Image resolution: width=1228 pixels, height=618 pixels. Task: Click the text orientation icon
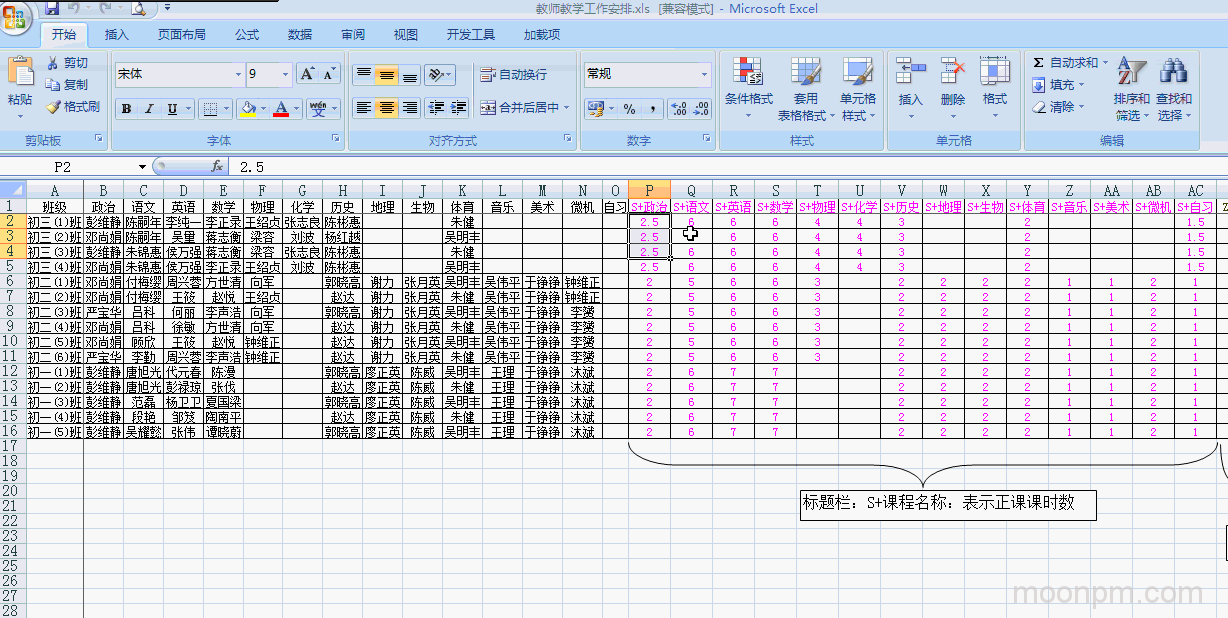click(x=435, y=75)
